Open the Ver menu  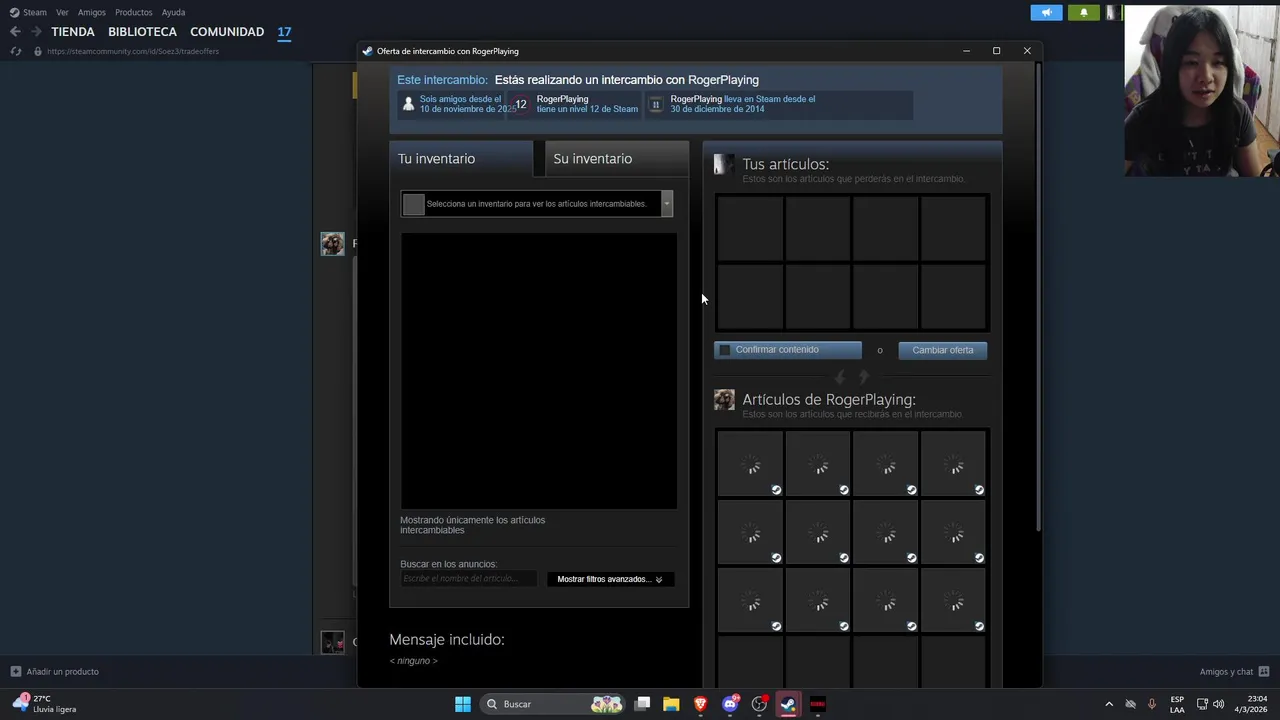[62, 12]
